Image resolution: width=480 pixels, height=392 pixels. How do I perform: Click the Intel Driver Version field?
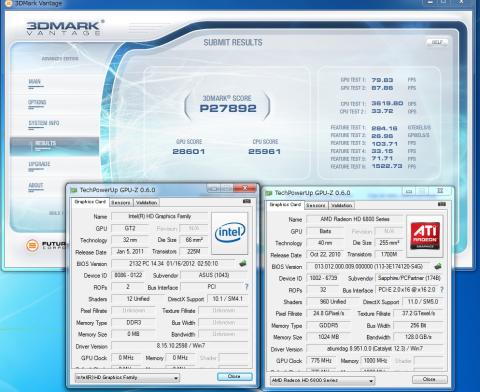point(180,346)
